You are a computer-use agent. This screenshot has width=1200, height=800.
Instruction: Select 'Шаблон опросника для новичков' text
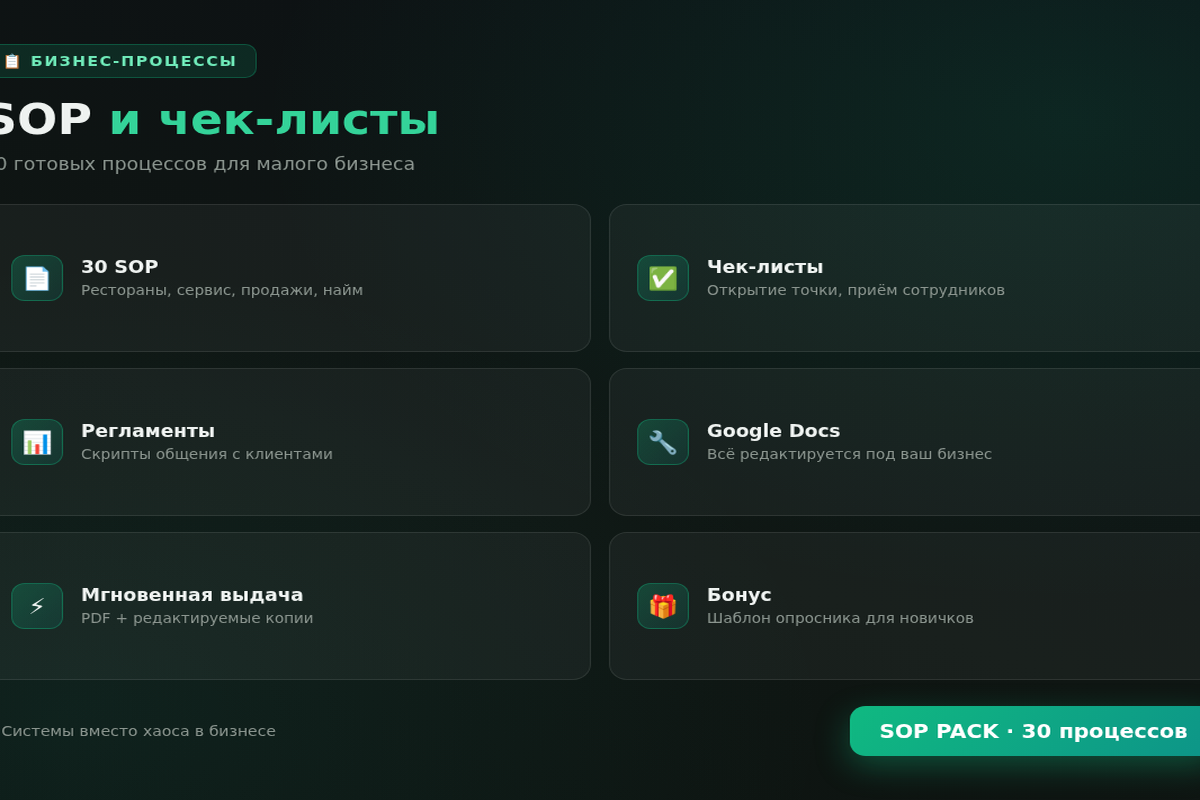click(x=840, y=618)
